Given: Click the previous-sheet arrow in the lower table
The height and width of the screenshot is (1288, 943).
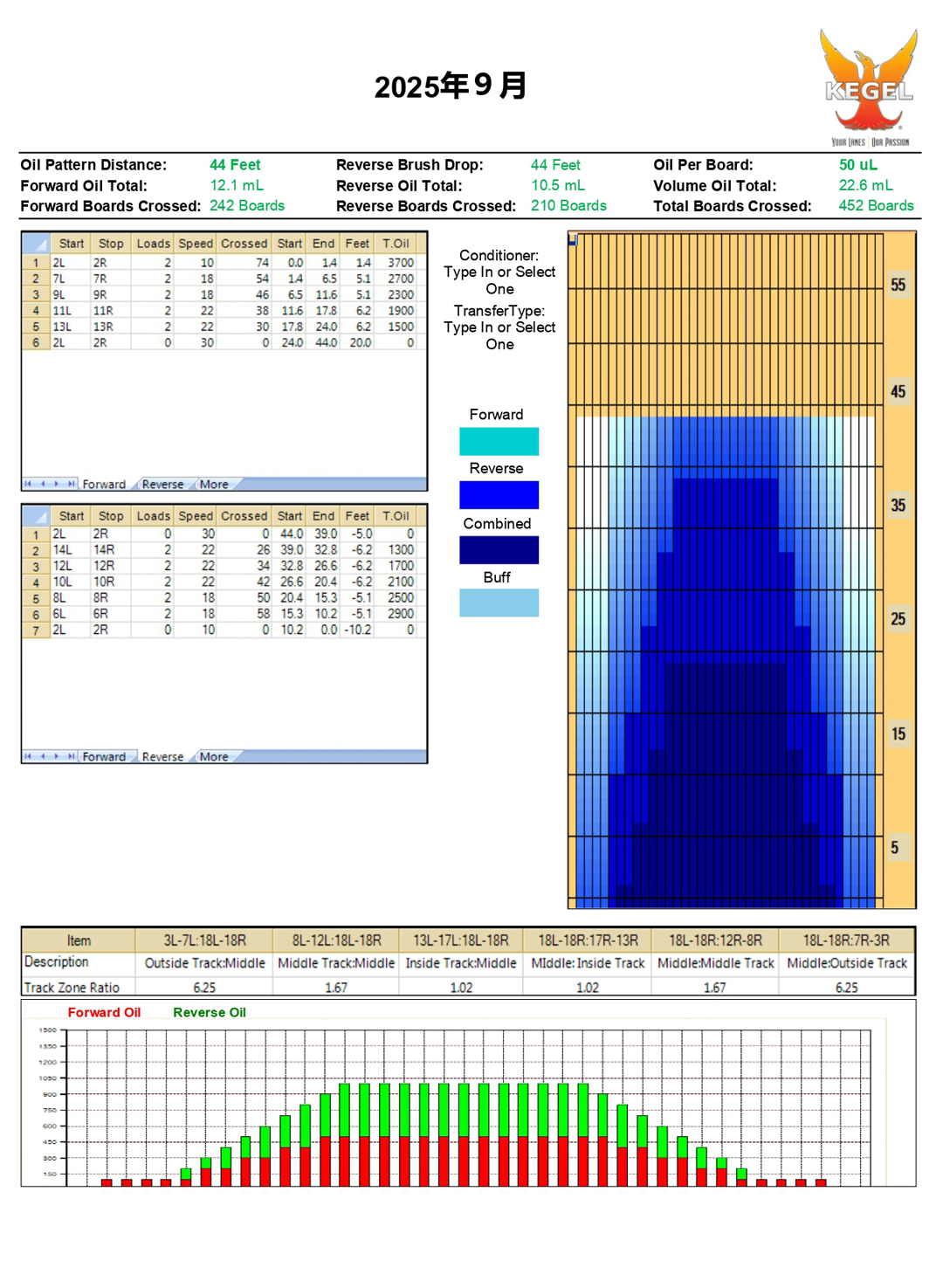Looking at the screenshot, I should 43,756.
